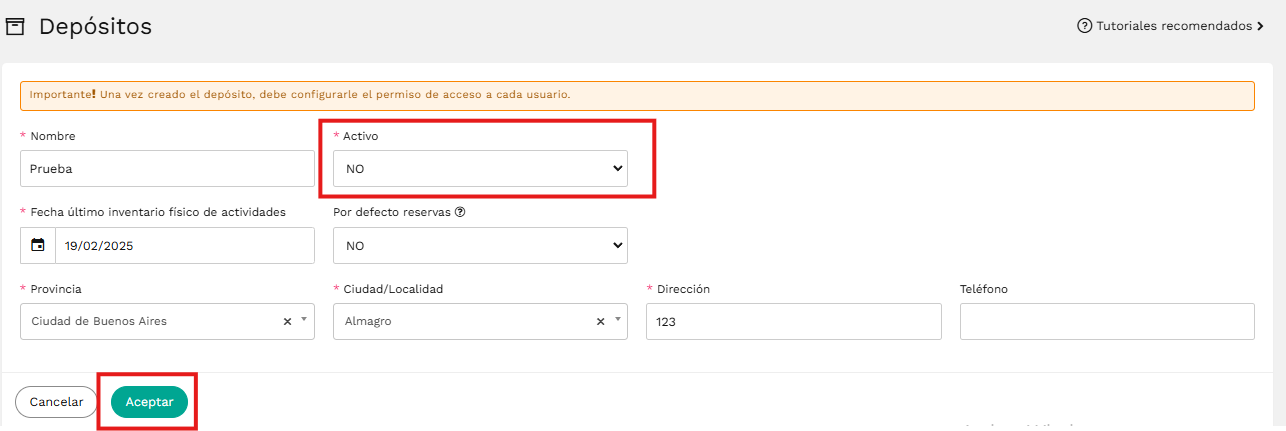Open the calendar icon date picker
This screenshot has width=1286, height=431.
click(x=38, y=245)
